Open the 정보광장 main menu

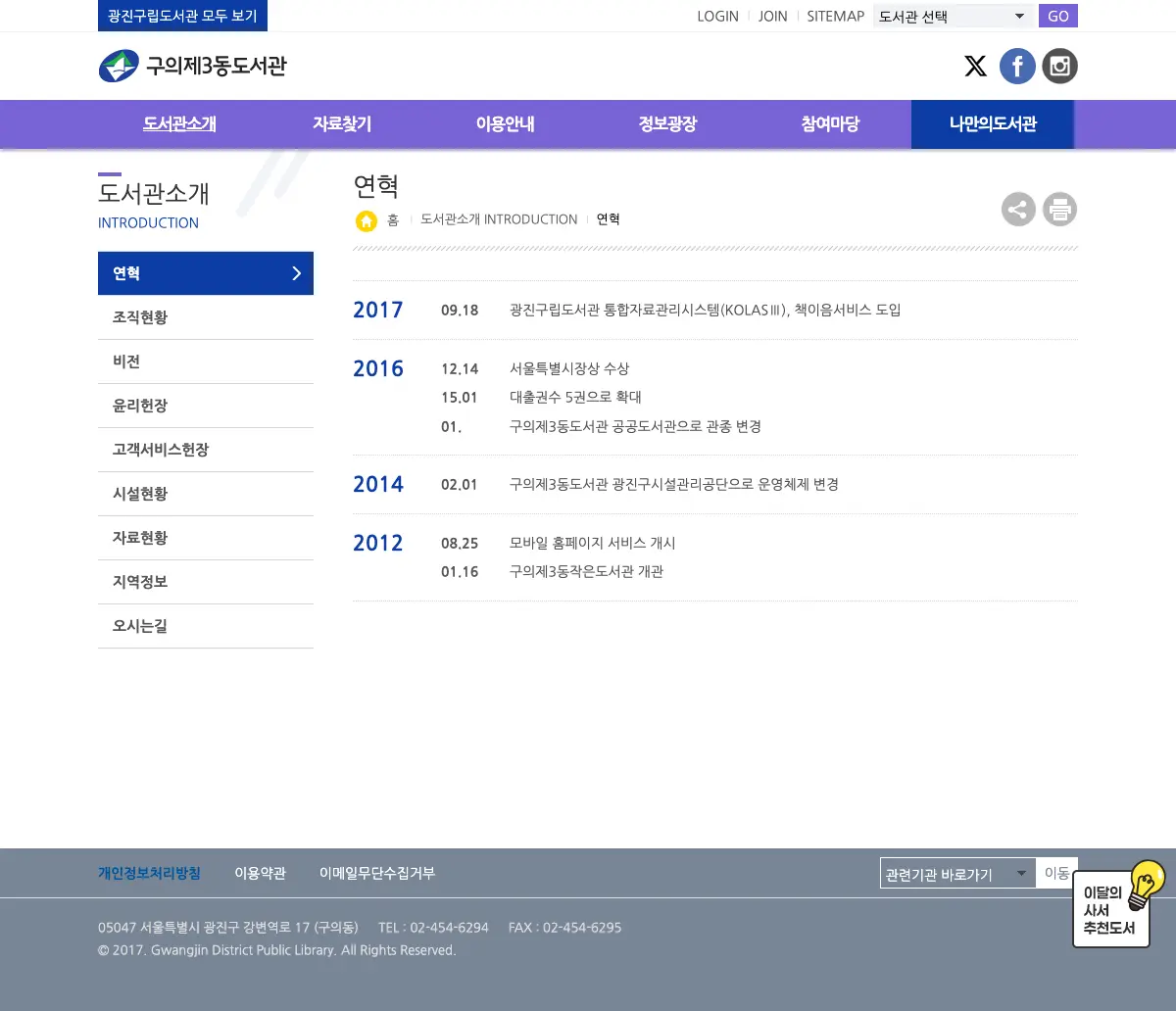click(667, 124)
